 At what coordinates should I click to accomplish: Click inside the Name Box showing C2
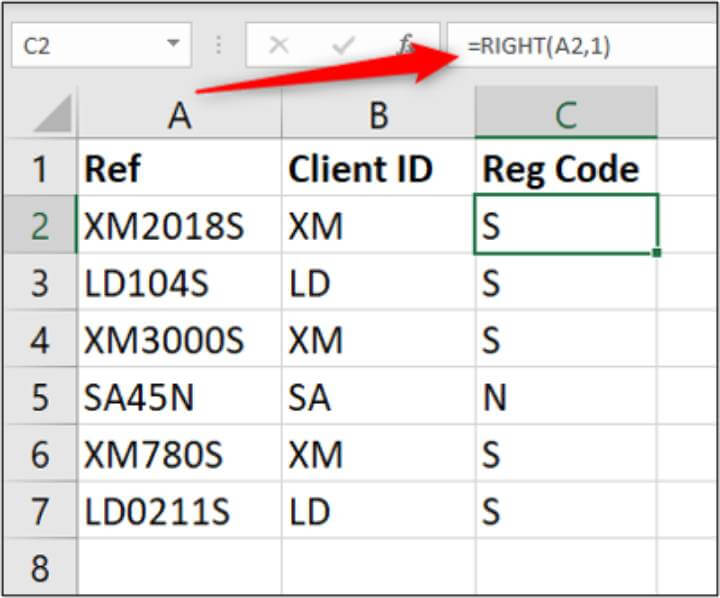[x=80, y=46]
